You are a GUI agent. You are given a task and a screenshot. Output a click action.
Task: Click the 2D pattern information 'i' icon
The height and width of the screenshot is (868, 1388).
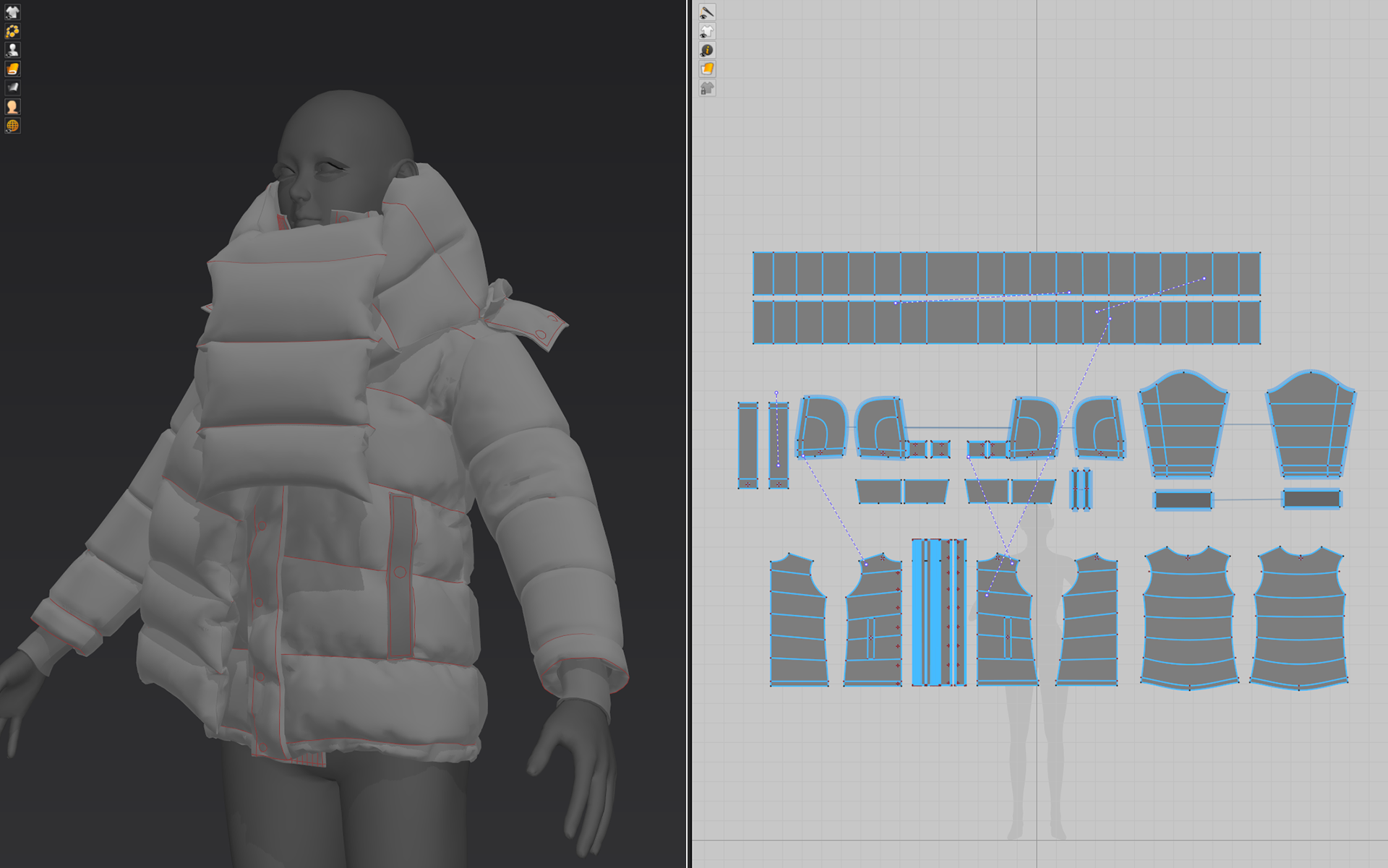[707, 50]
